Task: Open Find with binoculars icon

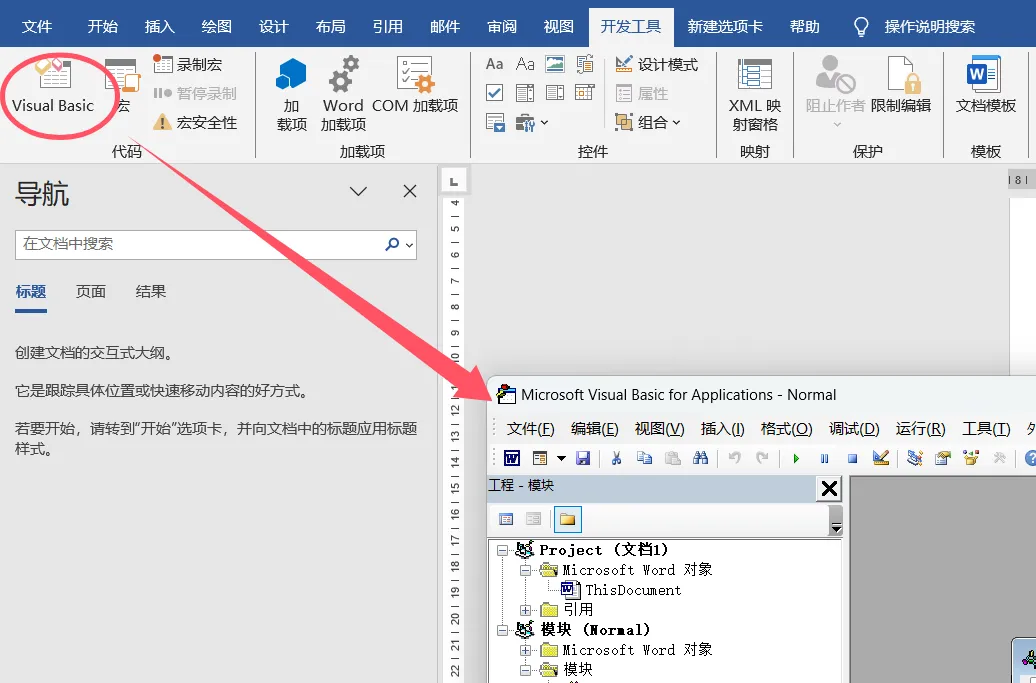Action: point(700,458)
